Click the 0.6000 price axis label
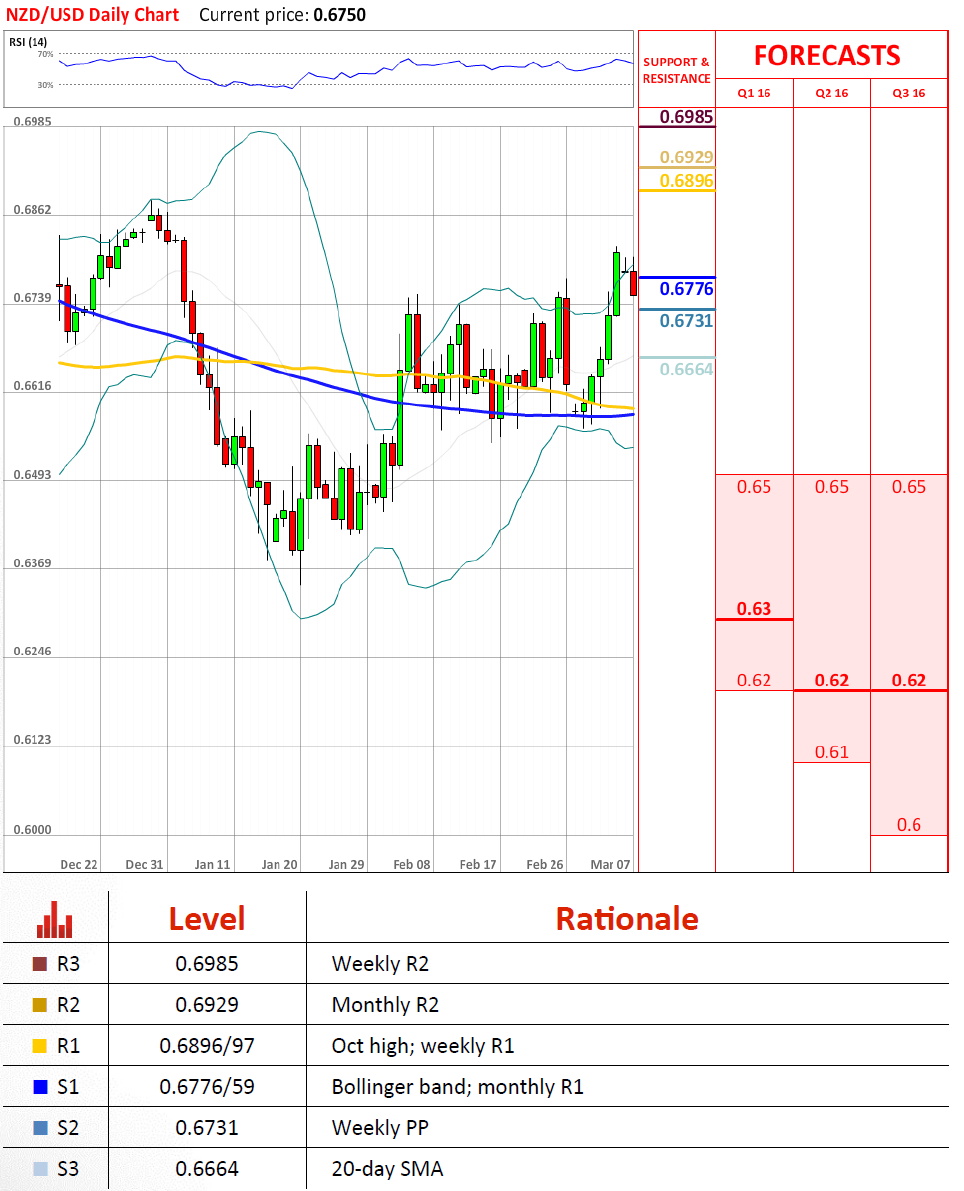The width and height of the screenshot is (964, 1191). click(33, 829)
